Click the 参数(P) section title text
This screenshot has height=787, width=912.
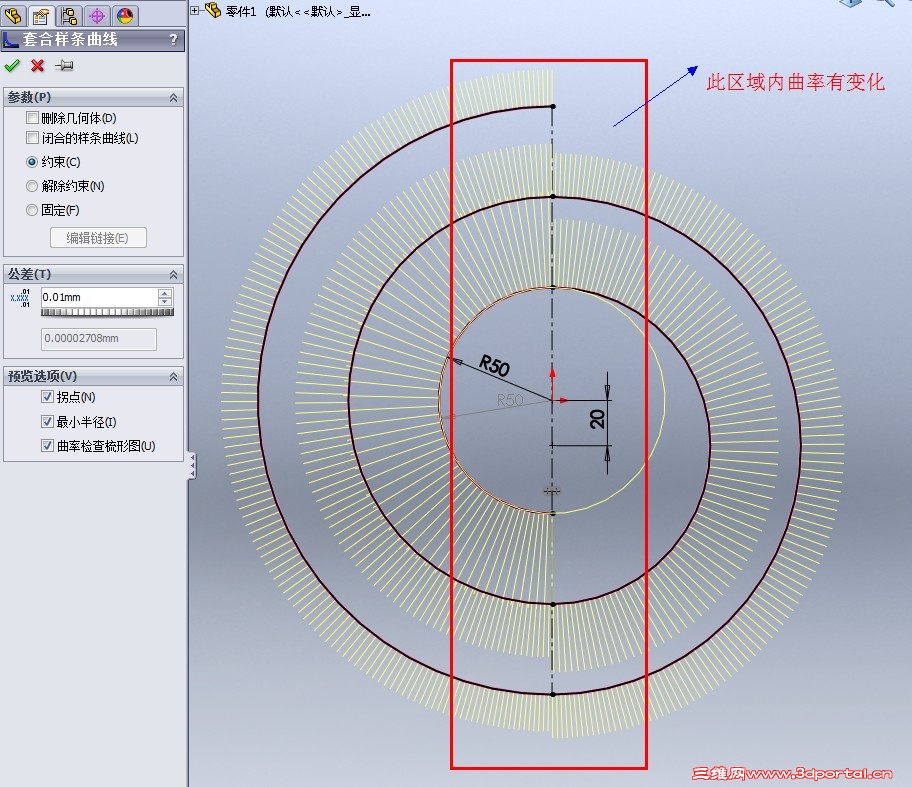29,98
